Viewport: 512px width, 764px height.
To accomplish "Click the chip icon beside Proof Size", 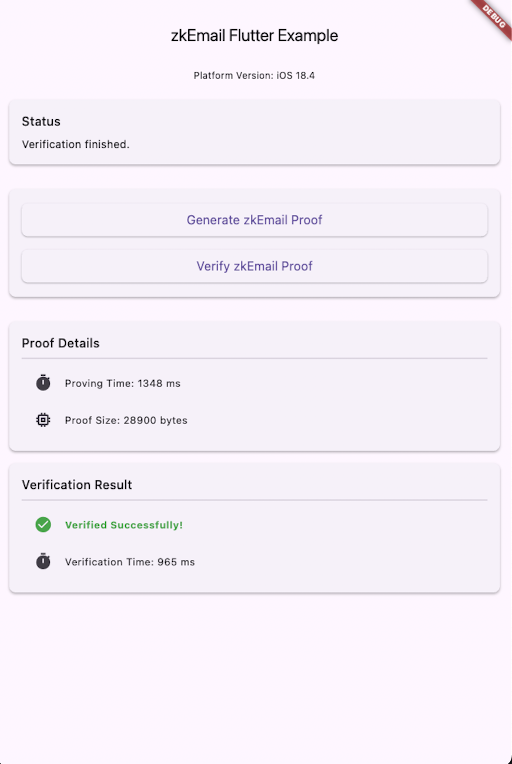I will pos(43,420).
